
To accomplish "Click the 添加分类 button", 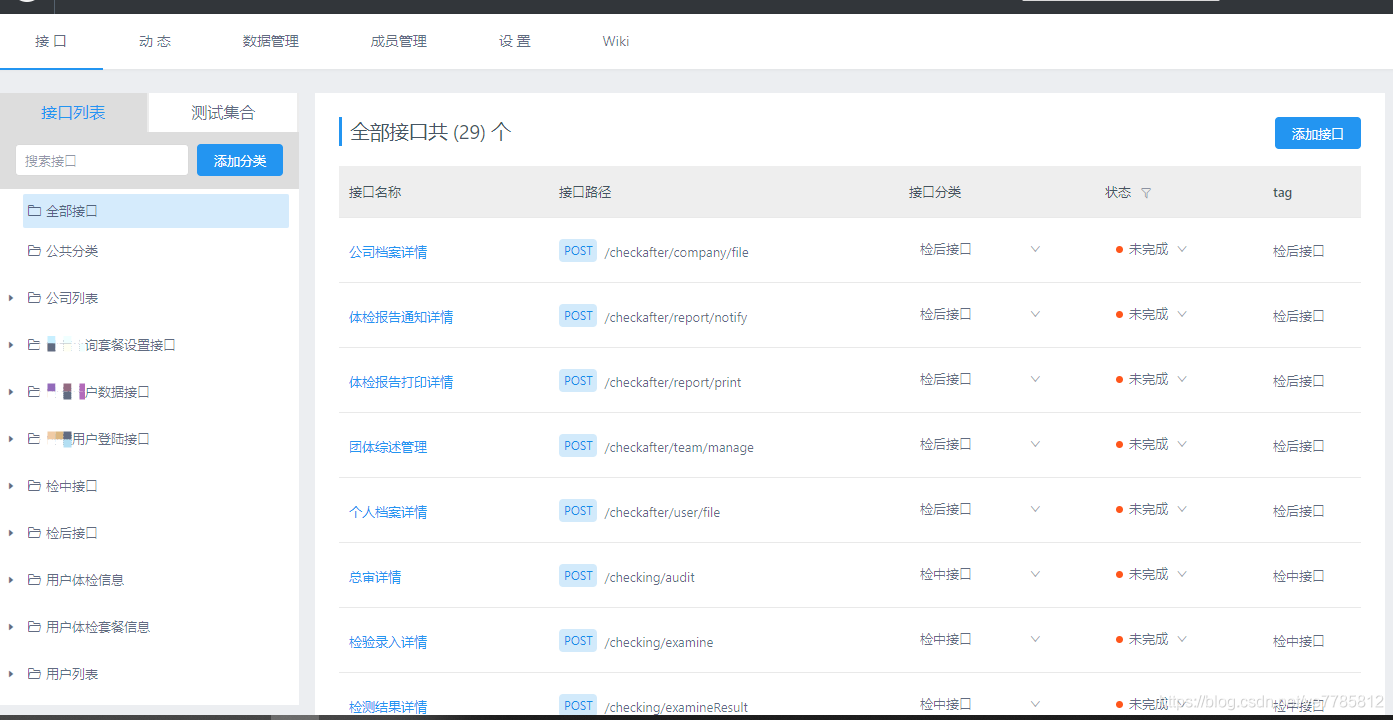I will pos(240,160).
